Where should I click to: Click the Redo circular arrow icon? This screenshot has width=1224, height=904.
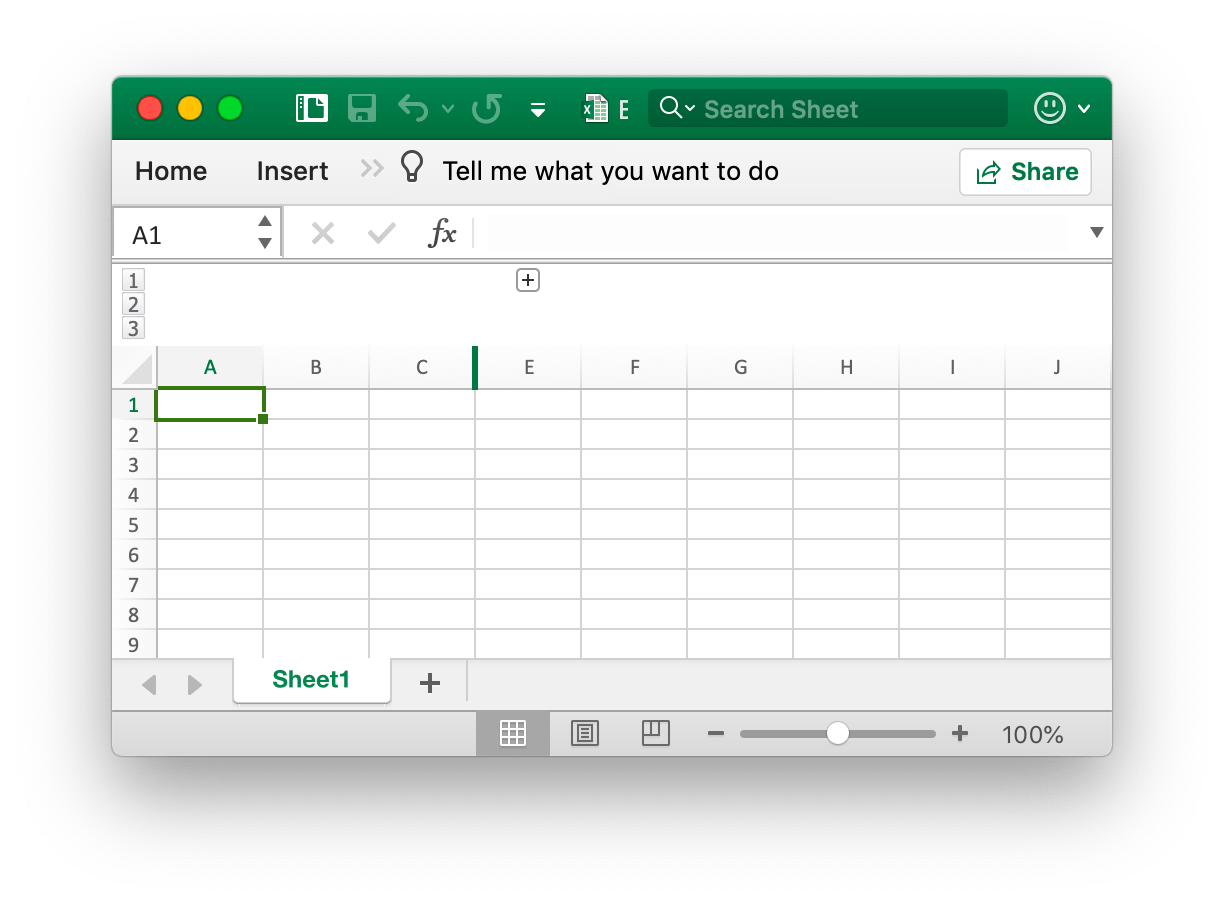[x=486, y=108]
